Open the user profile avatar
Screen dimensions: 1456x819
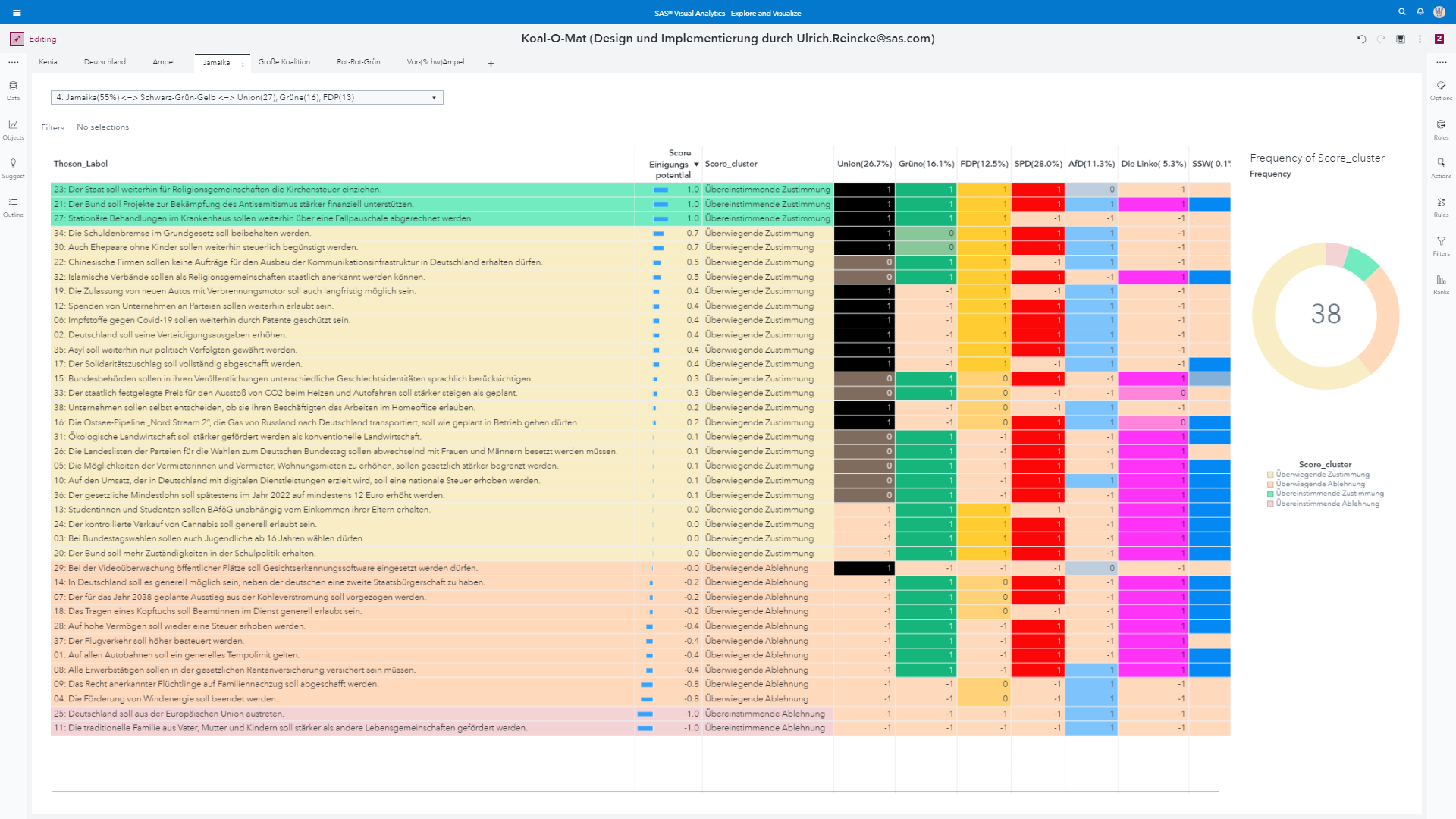click(x=1439, y=12)
